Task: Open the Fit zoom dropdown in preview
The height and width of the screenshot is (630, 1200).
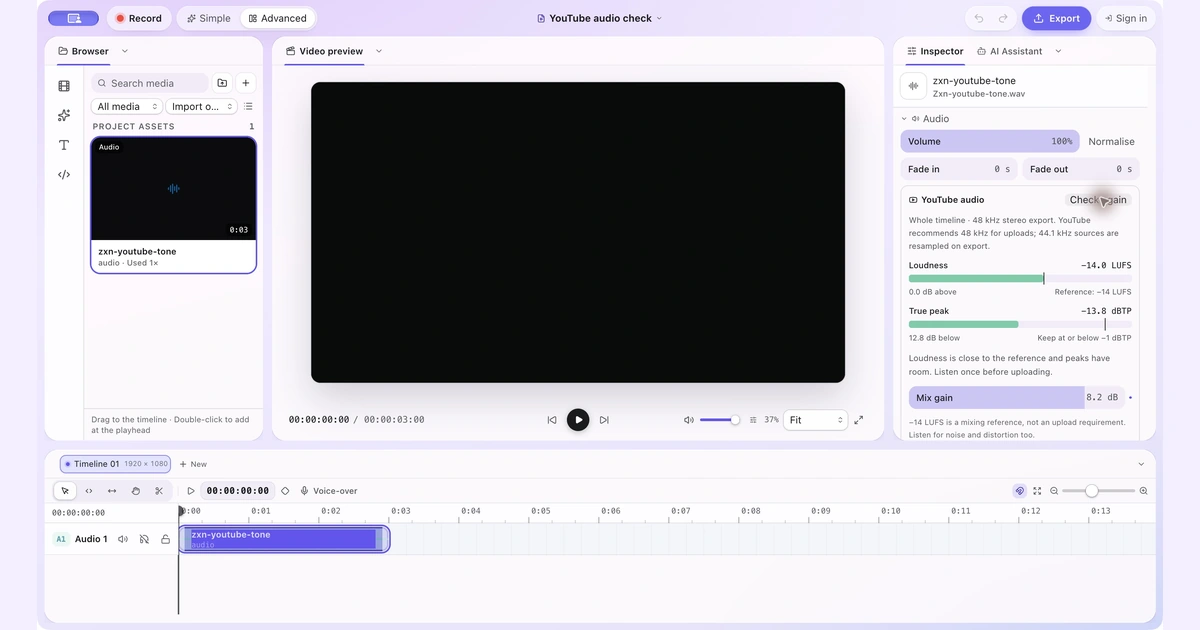Action: 815,420
